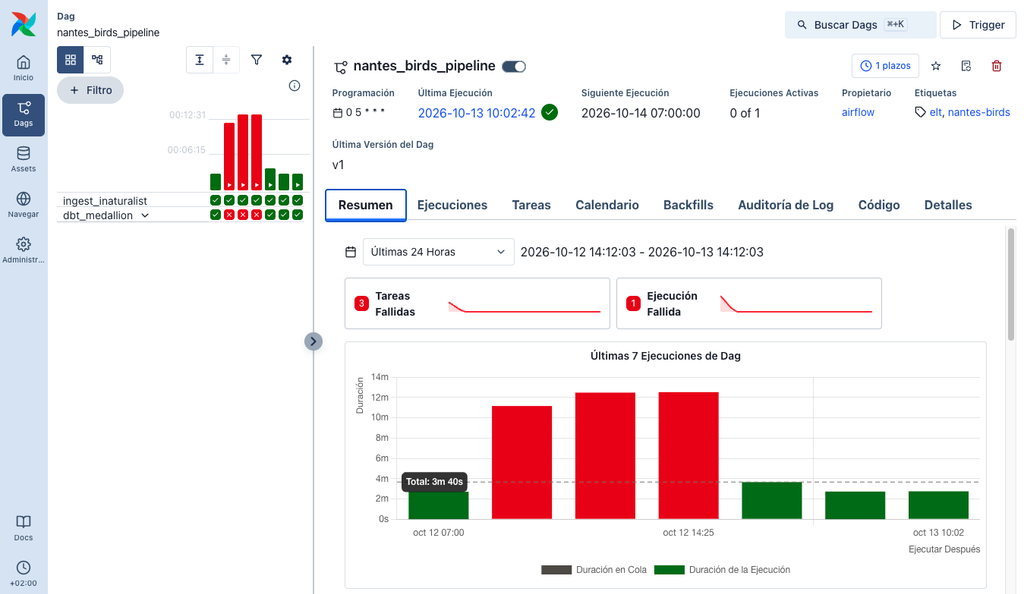Open the Detalles tab

coord(948,205)
